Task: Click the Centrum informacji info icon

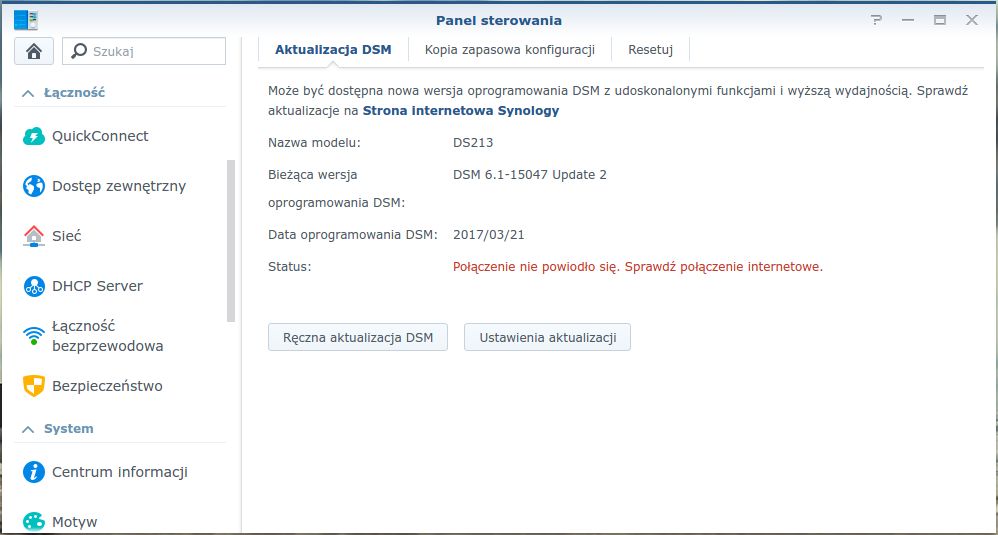Action: (x=34, y=472)
